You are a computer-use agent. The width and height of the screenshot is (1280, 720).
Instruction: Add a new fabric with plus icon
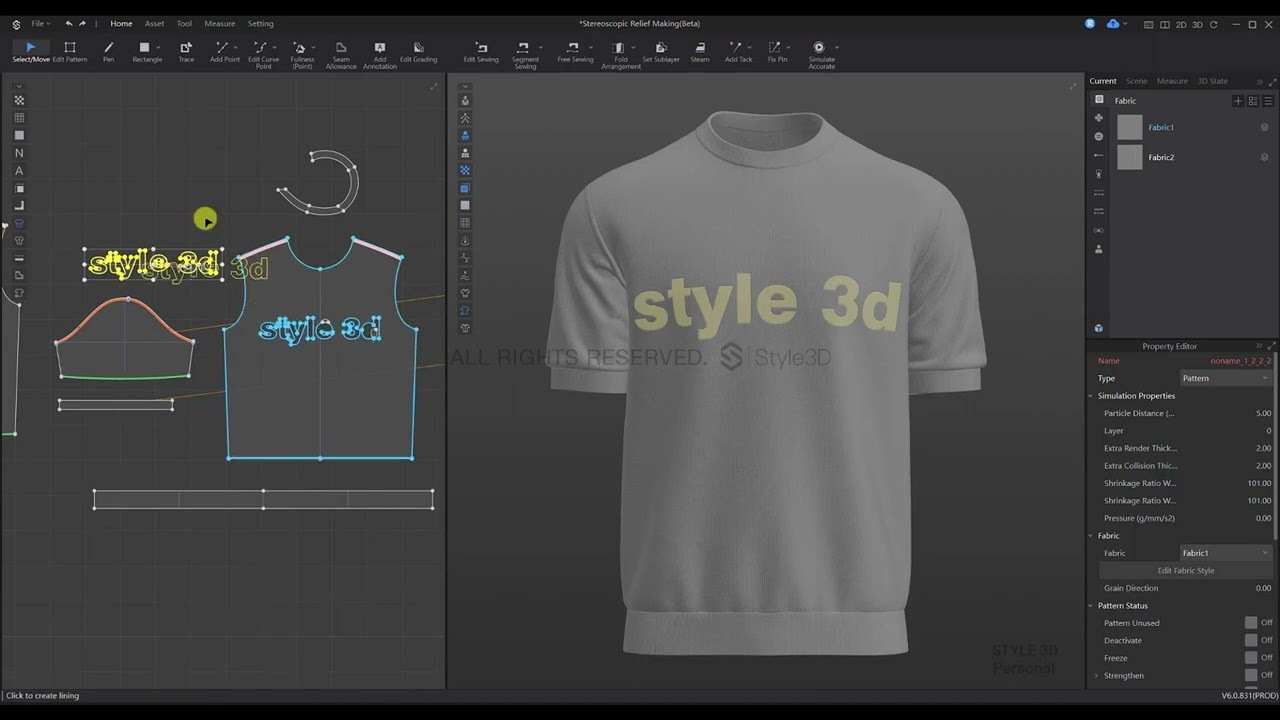coord(1238,101)
